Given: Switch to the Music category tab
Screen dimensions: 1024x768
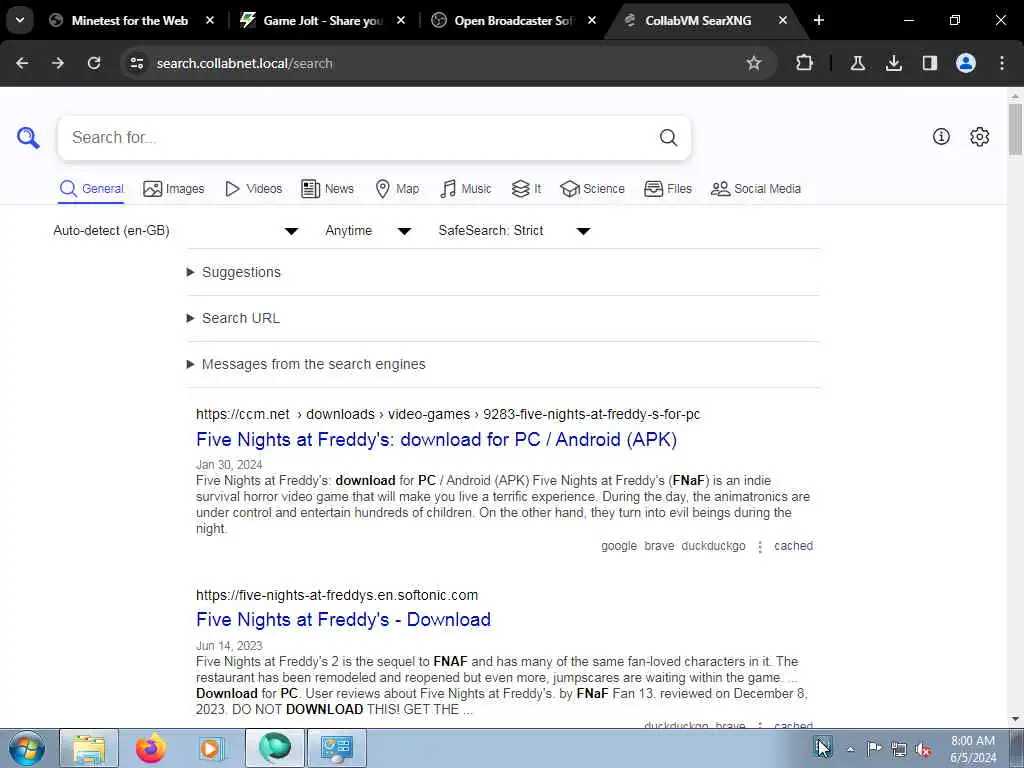Looking at the screenshot, I should click(466, 189).
